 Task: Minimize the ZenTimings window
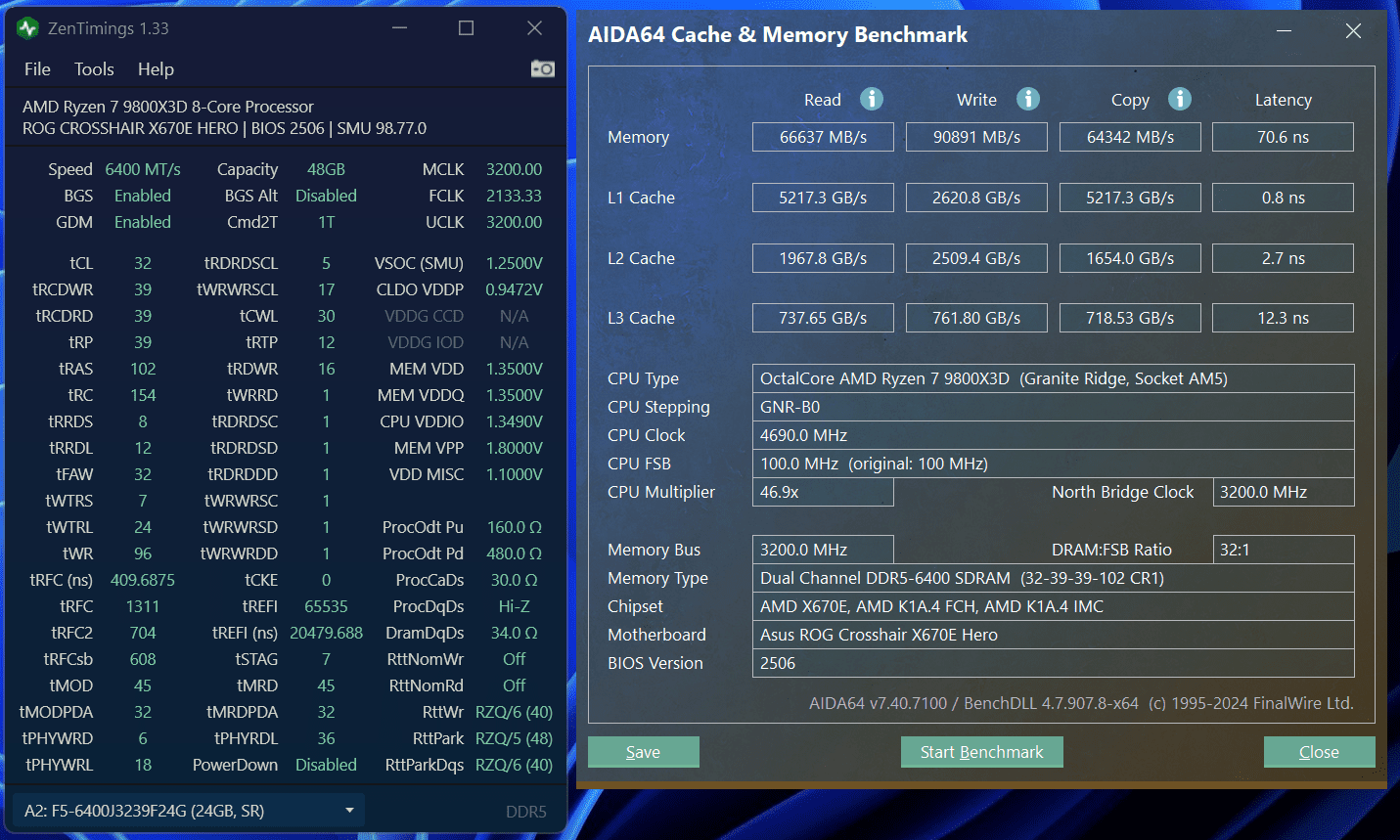(x=399, y=28)
